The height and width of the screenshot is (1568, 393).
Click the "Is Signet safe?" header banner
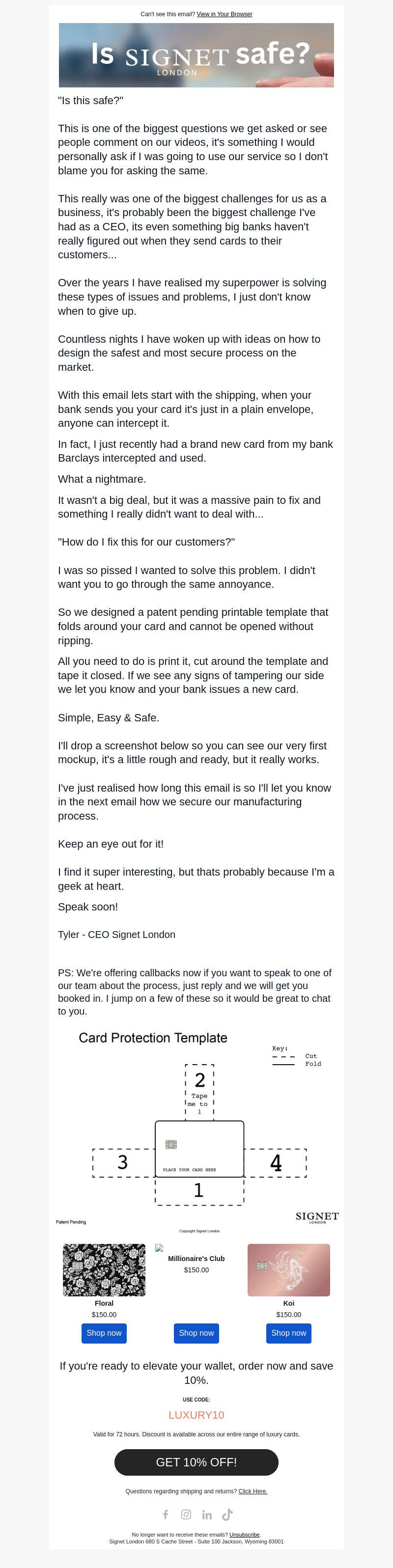click(x=196, y=55)
